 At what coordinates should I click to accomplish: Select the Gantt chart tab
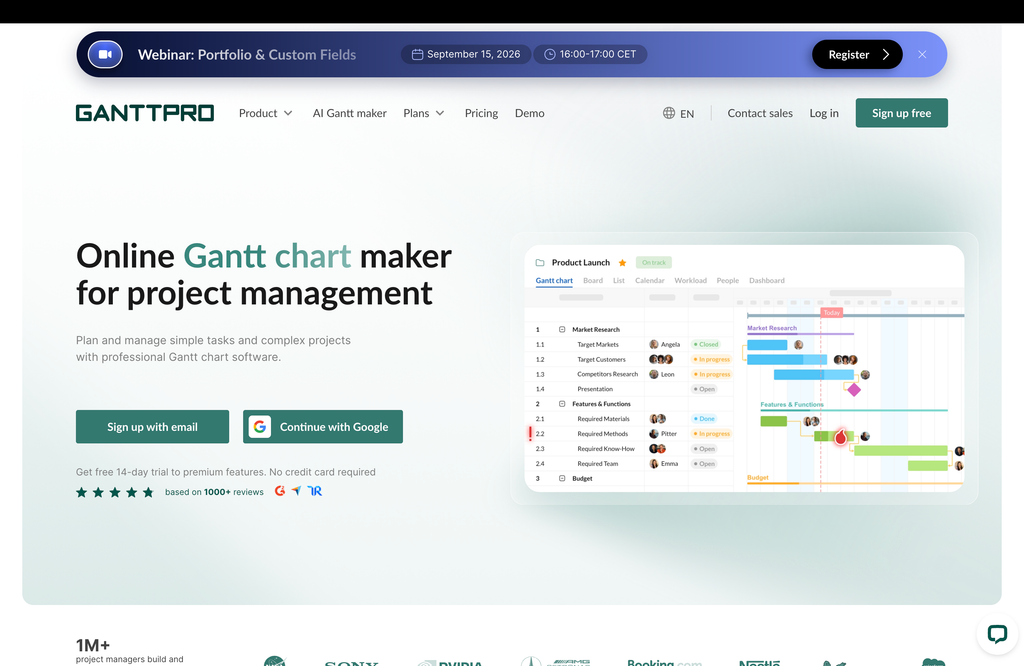(554, 281)
